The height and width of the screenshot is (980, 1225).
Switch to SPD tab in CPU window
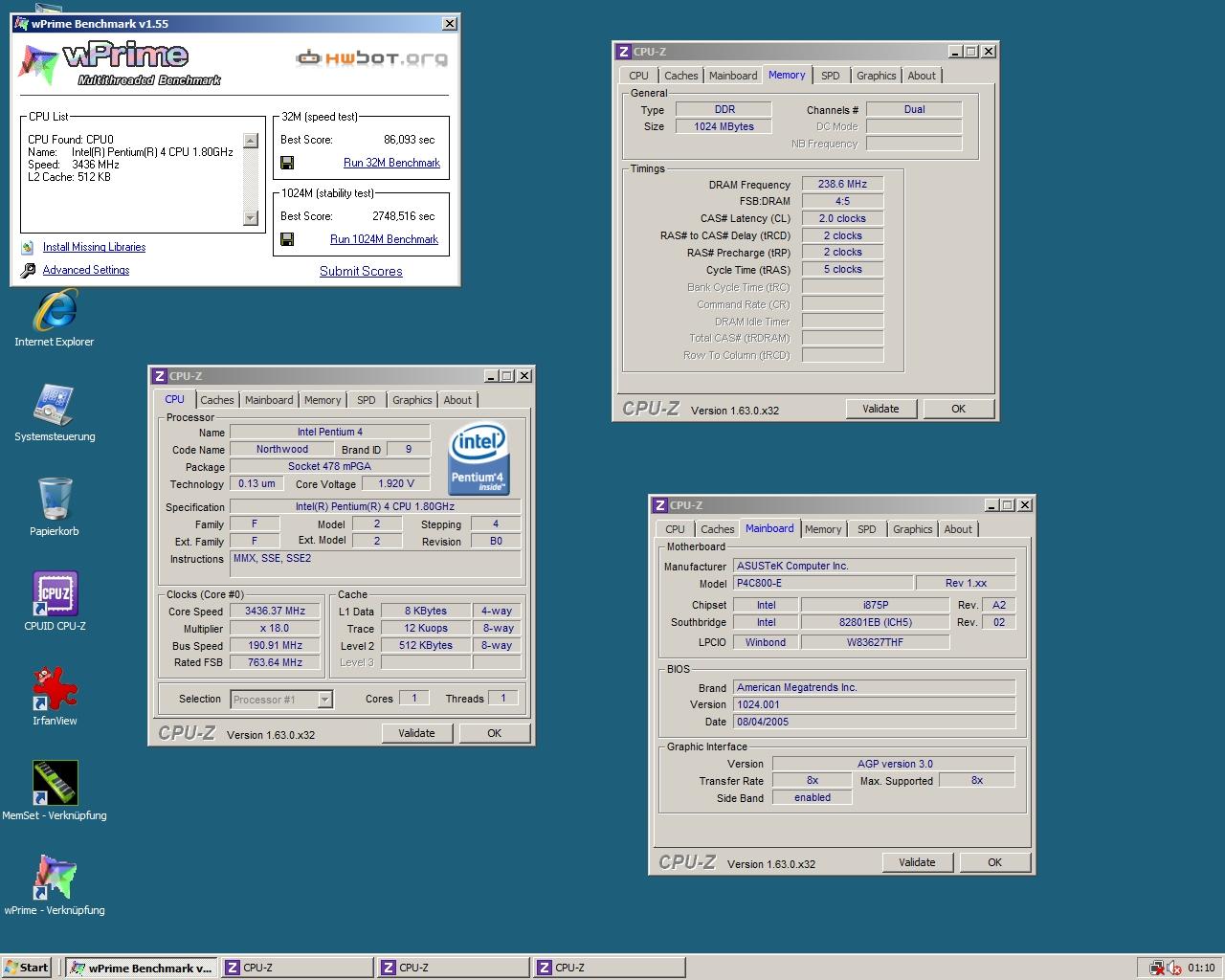pyautogui.click(x=367, y=400)
